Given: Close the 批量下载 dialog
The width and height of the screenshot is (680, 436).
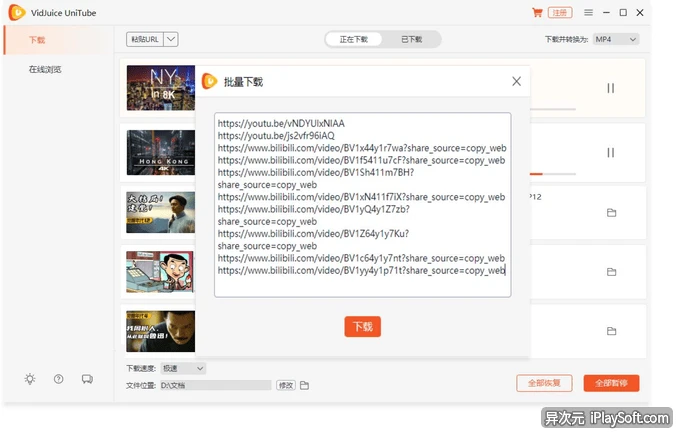Looking at the screenshot, I should point(516,81).
